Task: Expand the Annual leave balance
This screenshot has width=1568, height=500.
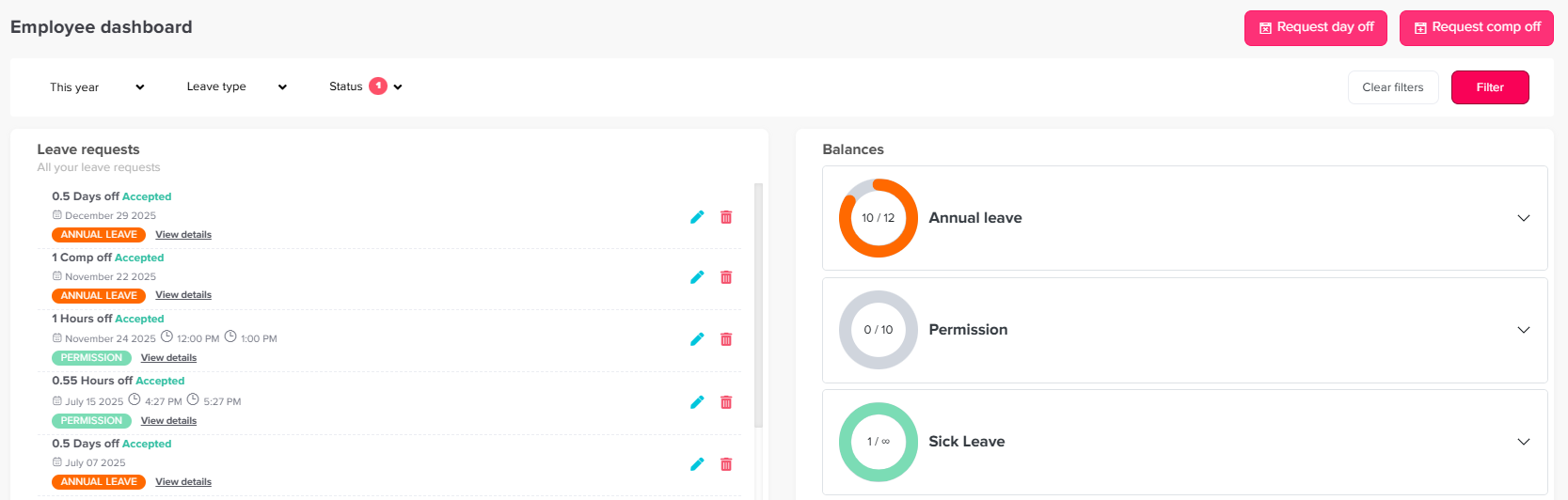Action: click(x=1523, y=218)
